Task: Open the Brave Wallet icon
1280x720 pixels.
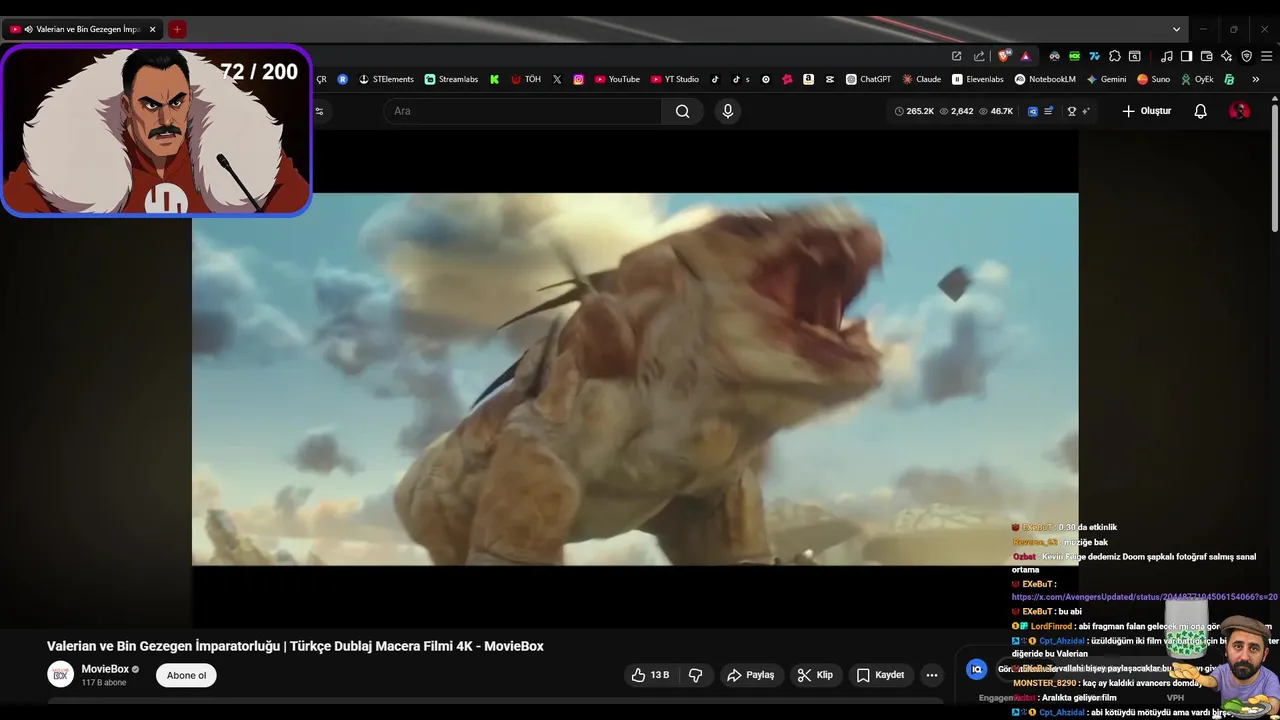Action: (x=1207, y=56)
